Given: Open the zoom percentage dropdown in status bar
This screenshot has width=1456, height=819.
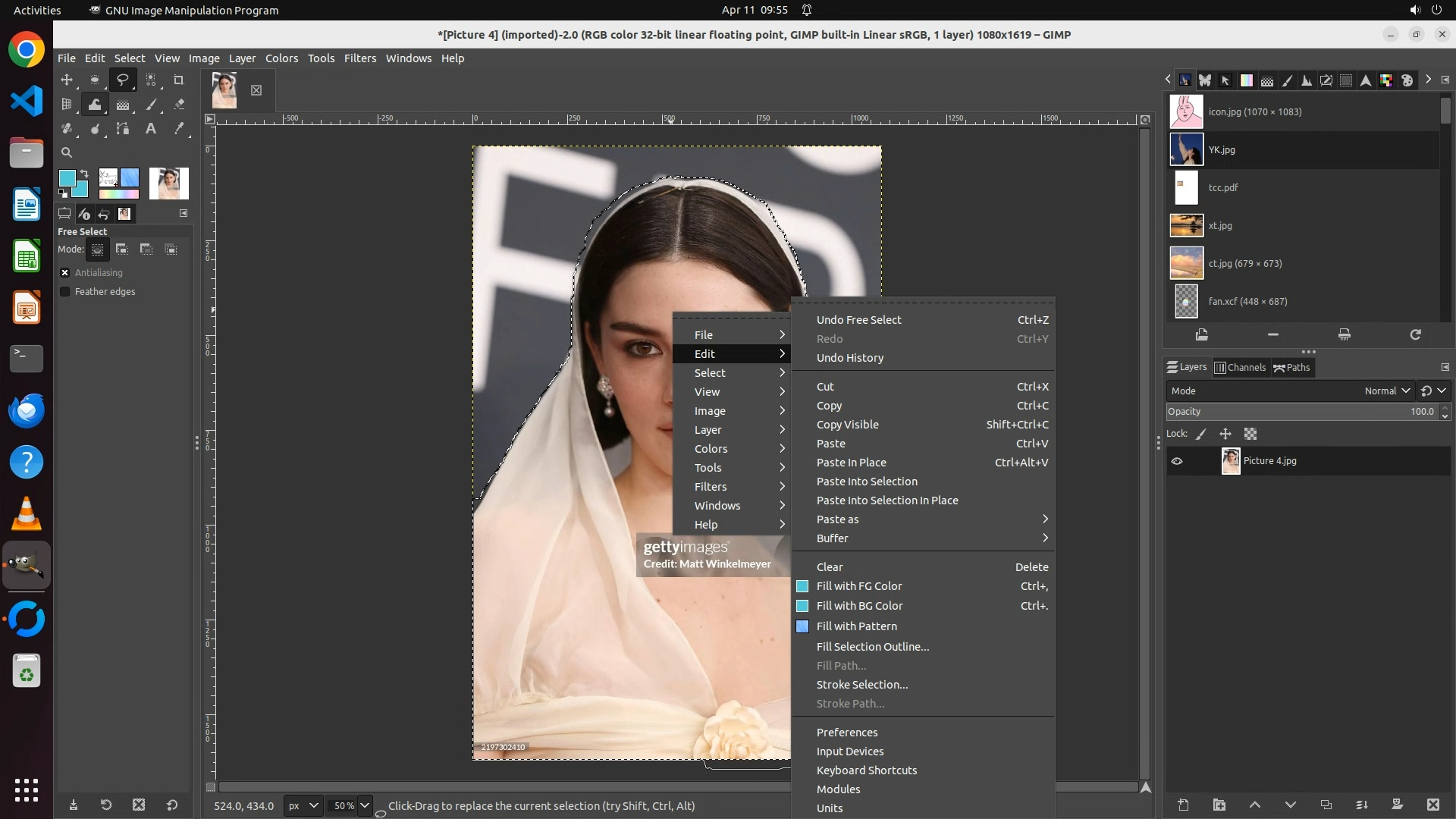Looking at the screenshot, I should click(365, 805).
